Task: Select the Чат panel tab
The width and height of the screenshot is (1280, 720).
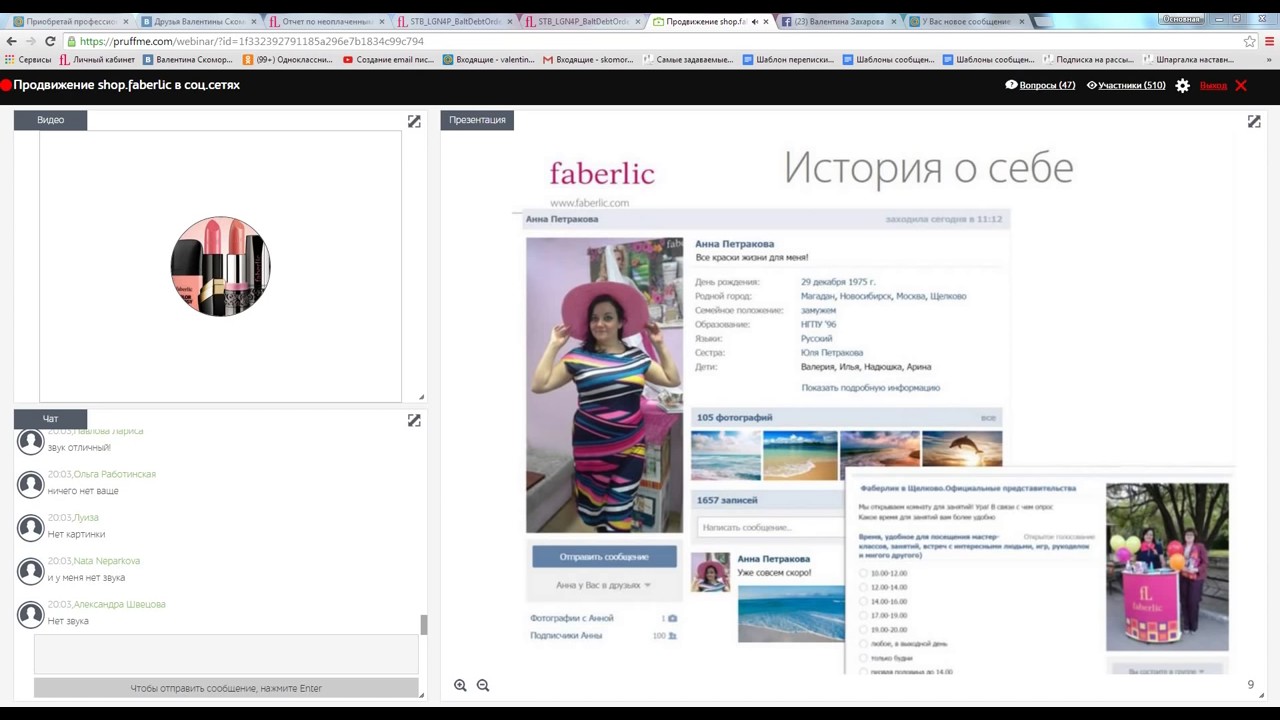Action: [50, 419]
